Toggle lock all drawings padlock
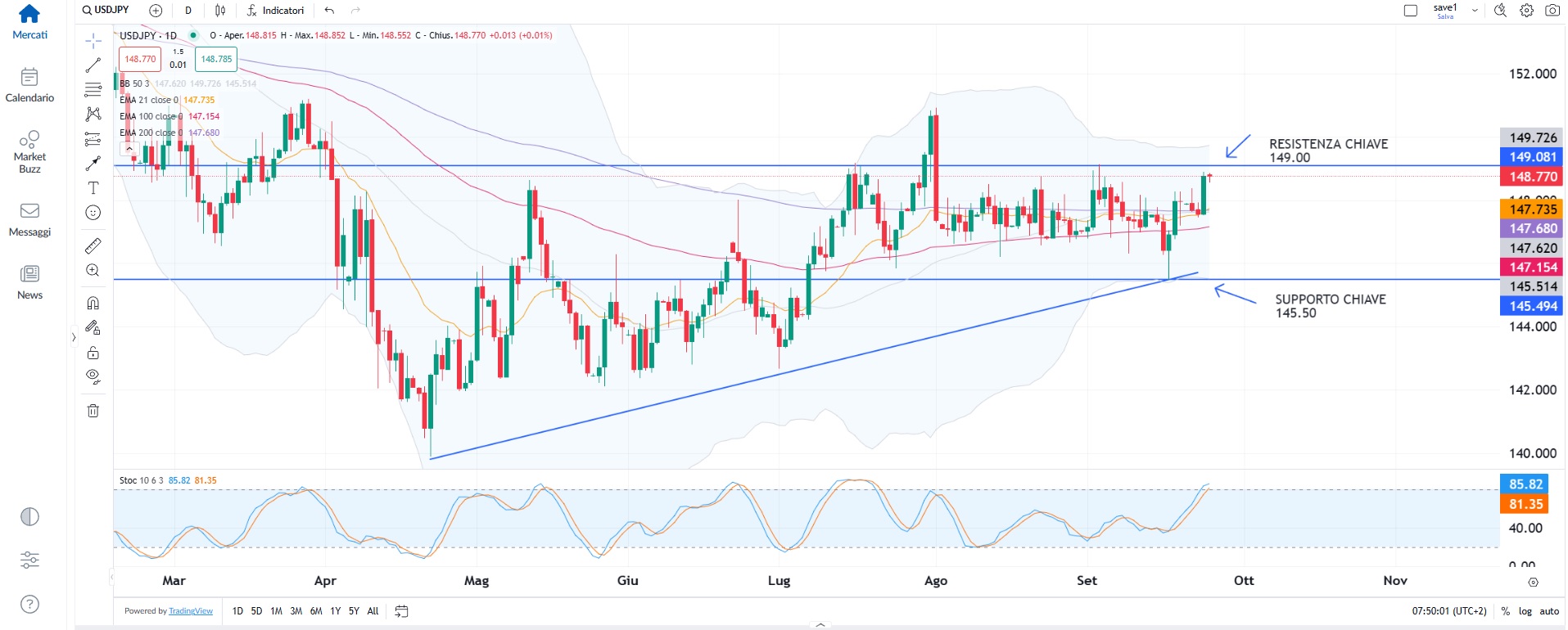The height and width of the screenshot is (630, 1568). tap(93, 353)
